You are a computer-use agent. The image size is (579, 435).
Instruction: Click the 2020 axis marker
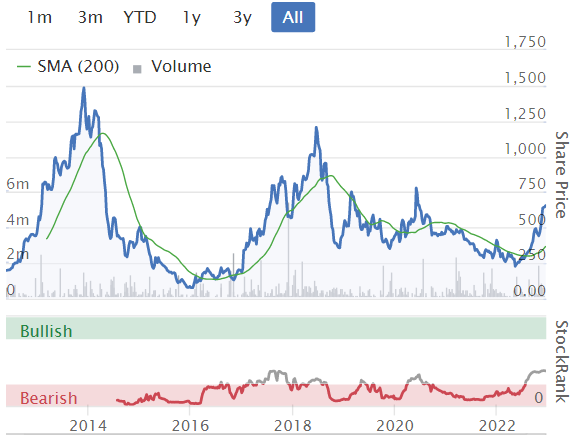395,426
